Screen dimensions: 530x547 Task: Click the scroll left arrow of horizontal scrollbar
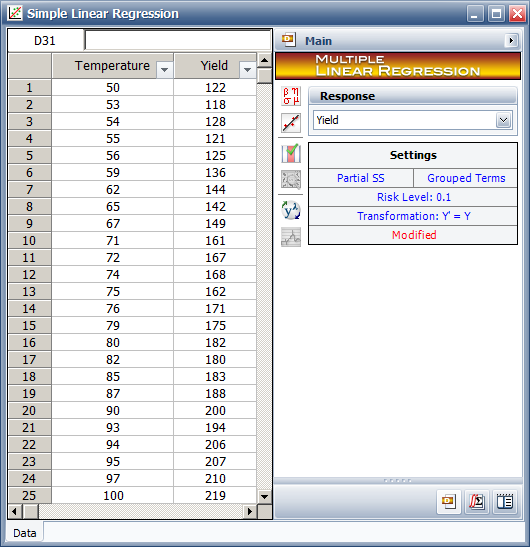pyautogui.click(x=15, y=511)
